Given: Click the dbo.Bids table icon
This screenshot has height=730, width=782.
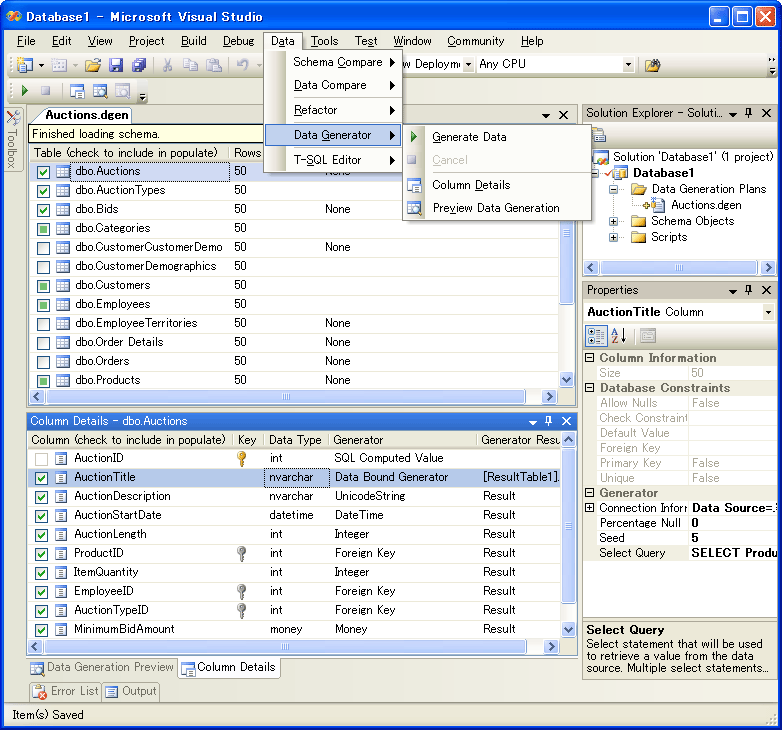Looking at the screenshot, I should [63, 209].
